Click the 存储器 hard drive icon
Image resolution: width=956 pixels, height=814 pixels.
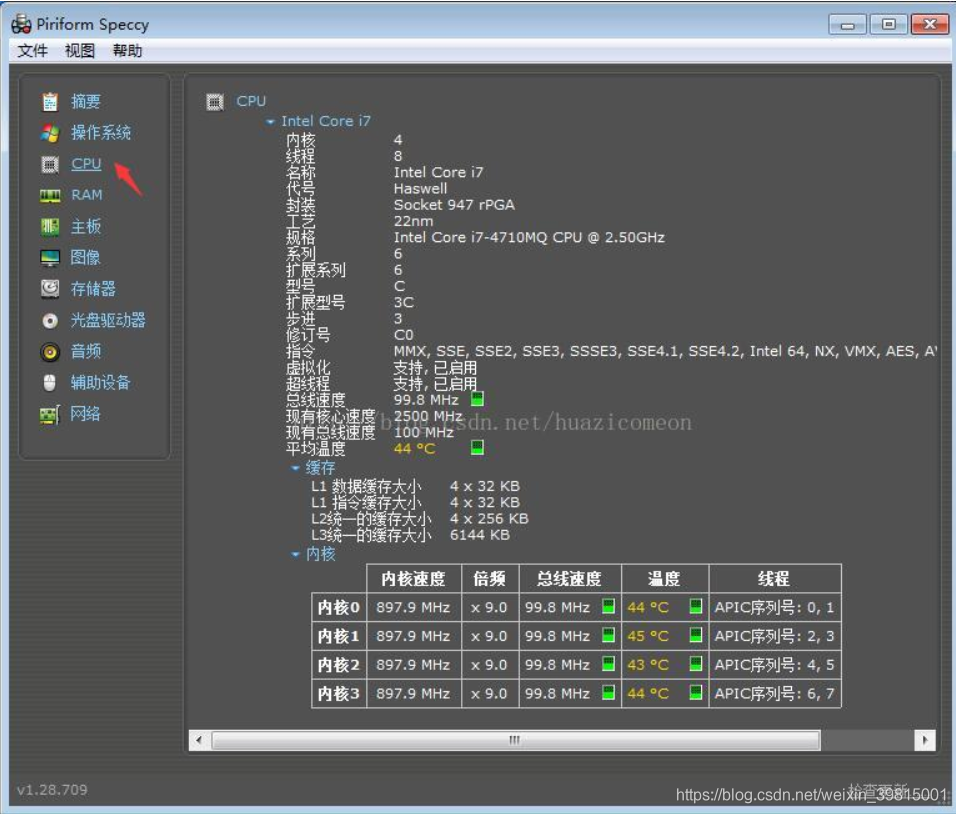pos(50,288)
